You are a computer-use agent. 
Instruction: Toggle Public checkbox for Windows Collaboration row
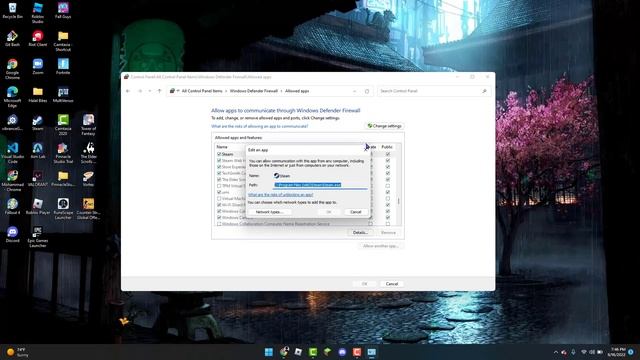click(388, 224)
